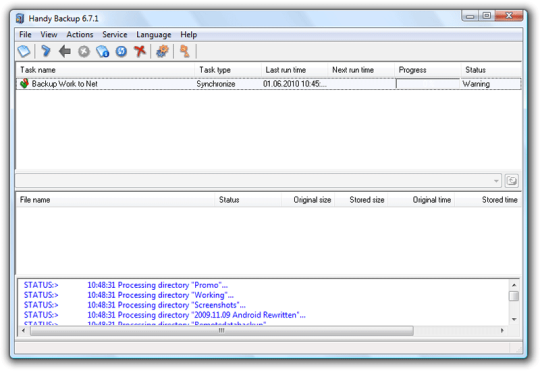This screenshot has width=540, height=371.
Task: Click the red X delete task icon
Action: [x=140, y=51]
